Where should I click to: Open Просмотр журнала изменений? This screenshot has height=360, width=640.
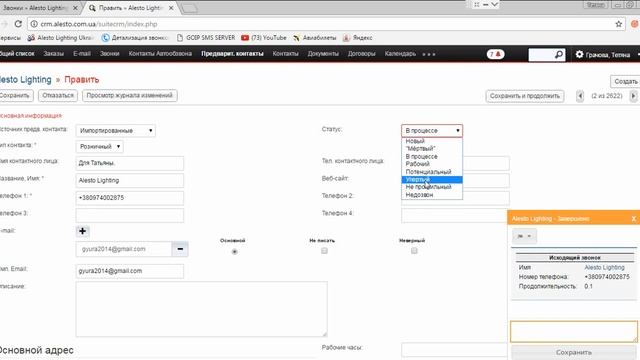click(129, 96)
